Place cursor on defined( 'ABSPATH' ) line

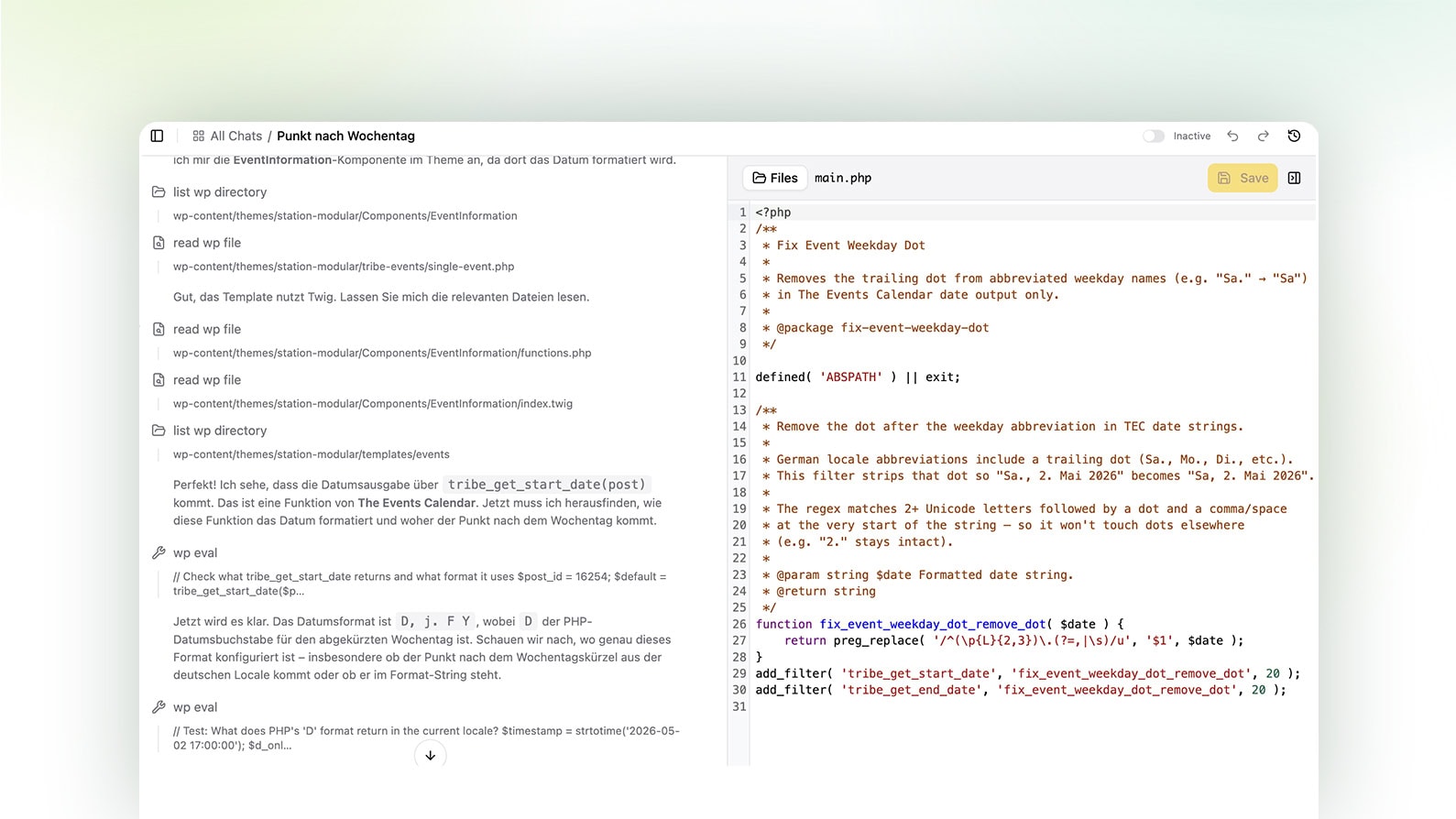coord(858,377)
